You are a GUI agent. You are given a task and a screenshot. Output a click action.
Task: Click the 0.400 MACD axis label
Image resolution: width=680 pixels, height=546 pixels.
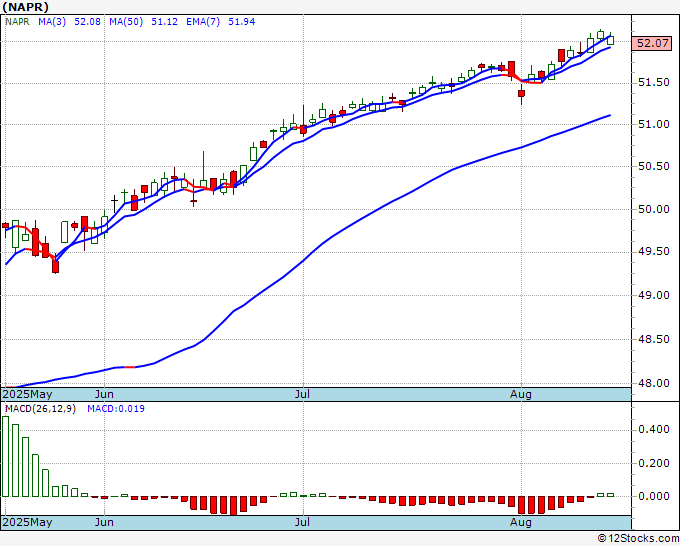pyautogui.click(x=654, y=430)
